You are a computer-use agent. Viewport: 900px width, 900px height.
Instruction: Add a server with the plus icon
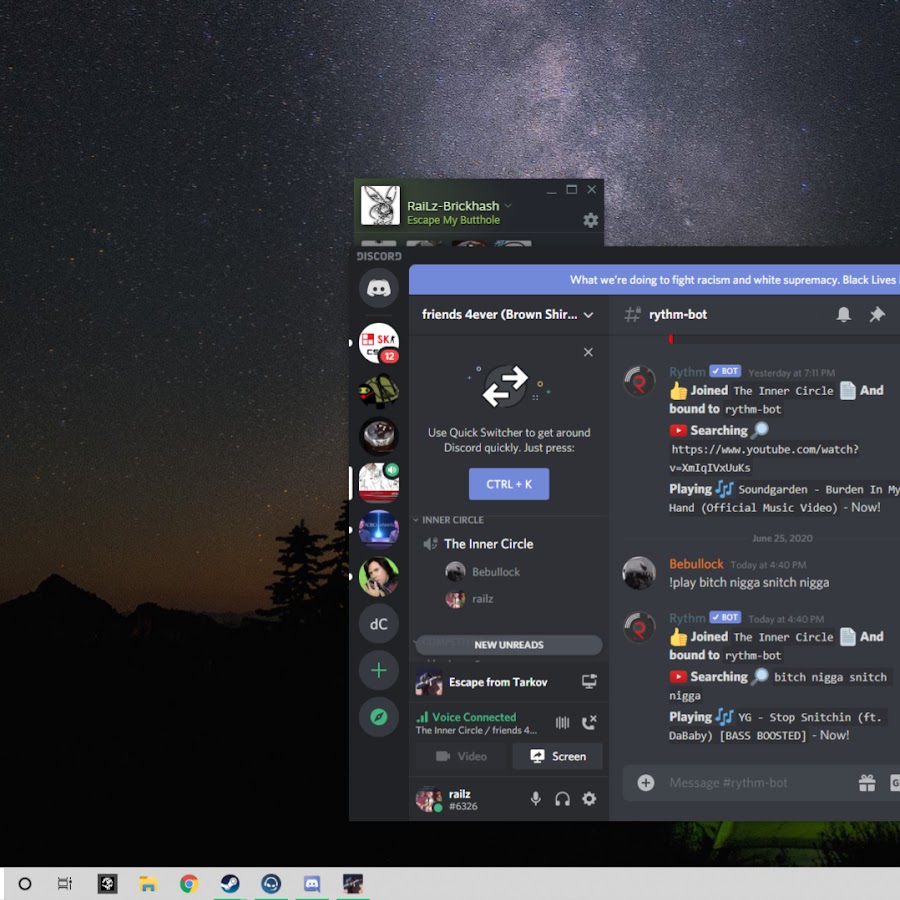(378, 670)
